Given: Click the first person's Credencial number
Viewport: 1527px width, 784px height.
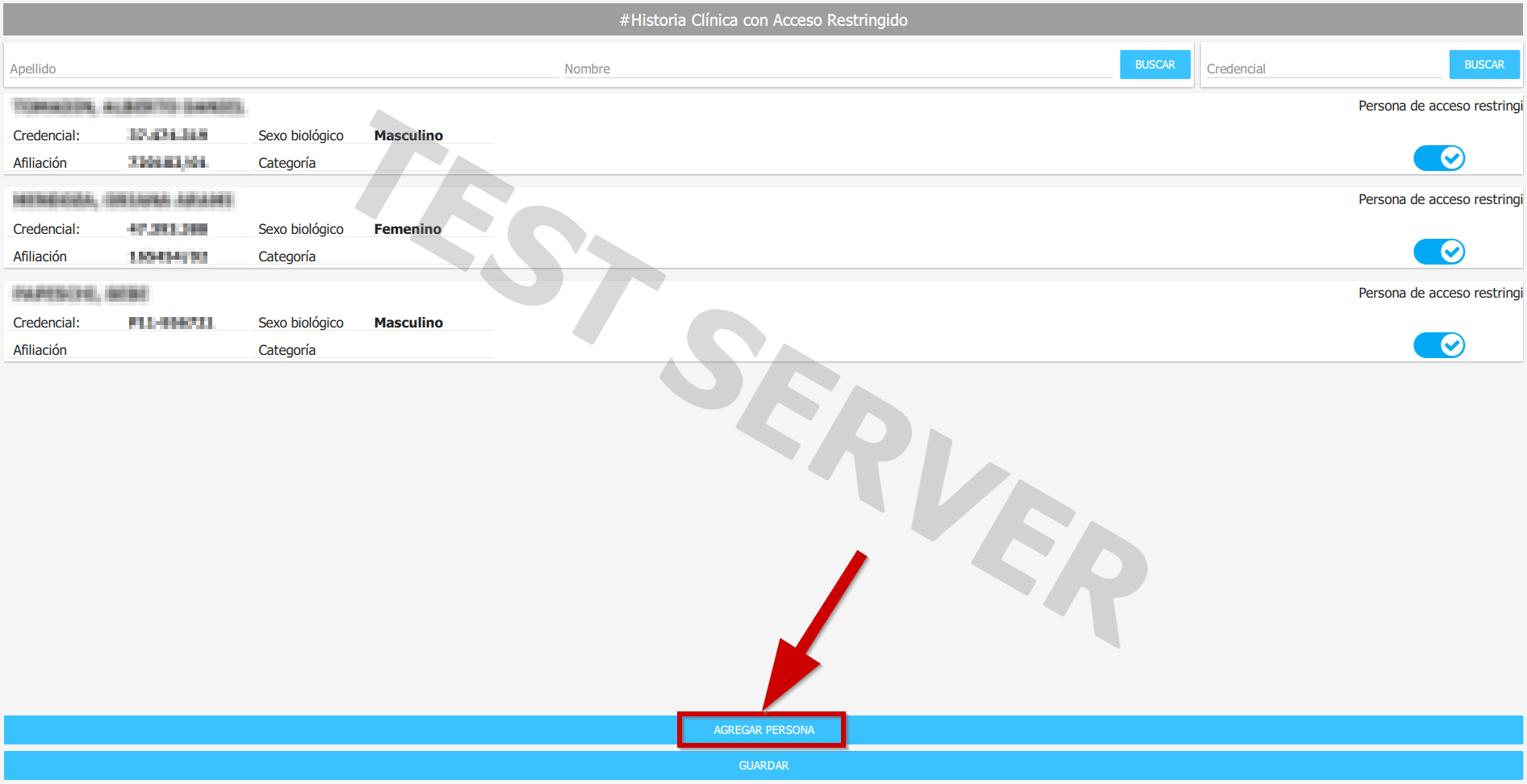Looking at the screenshot, I should click(168, 136).
